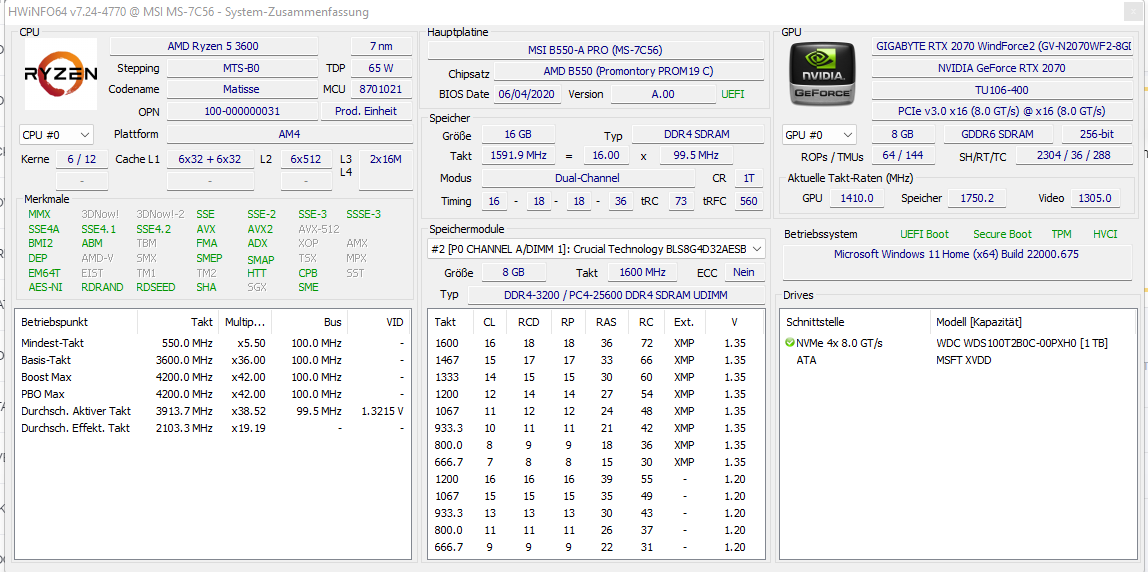This screenshot has height=572, width=1148.
Task: Select the Boost Max row in clock table
Action: 212,377
